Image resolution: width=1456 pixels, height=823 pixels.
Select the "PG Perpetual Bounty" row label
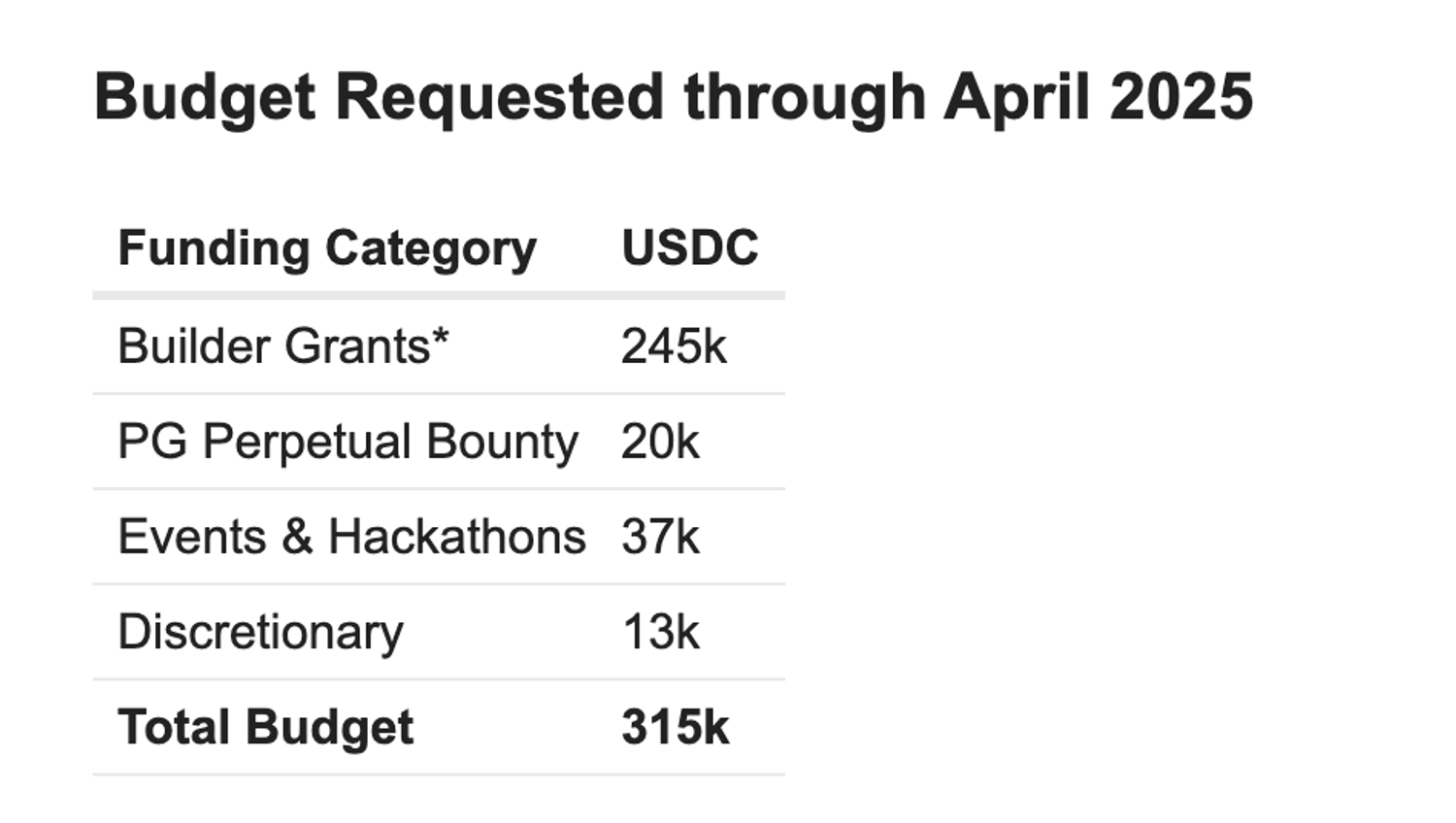[x=347, y=442]
